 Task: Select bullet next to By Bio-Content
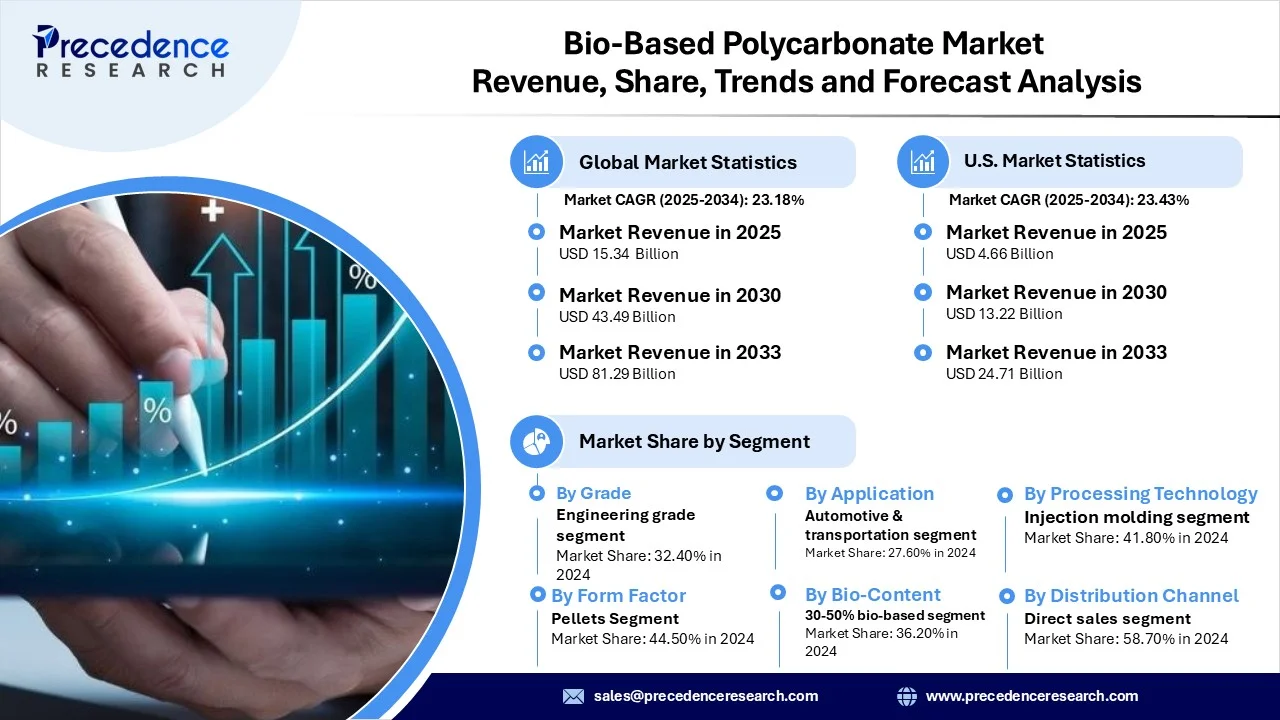coord(777,593)
